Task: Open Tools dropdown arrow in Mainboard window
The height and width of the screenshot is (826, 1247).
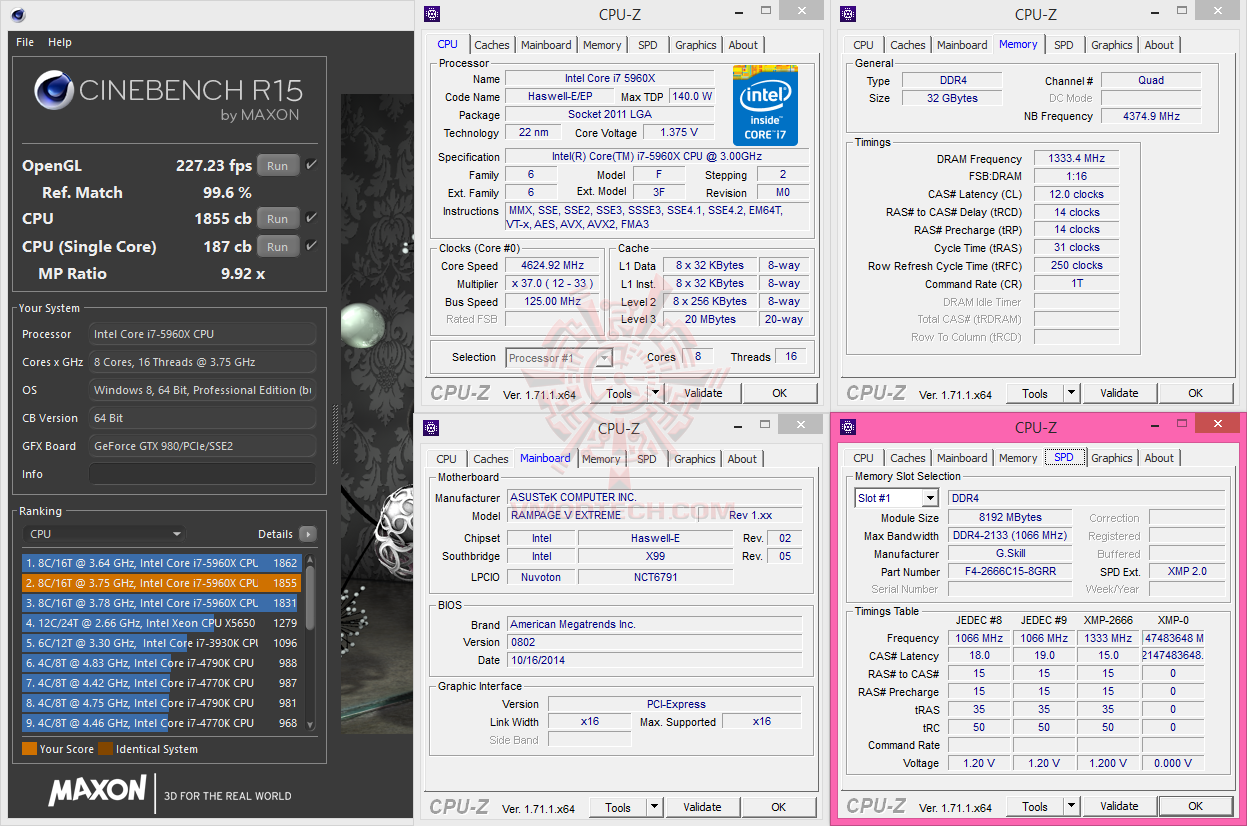Action: coord(654,807)
